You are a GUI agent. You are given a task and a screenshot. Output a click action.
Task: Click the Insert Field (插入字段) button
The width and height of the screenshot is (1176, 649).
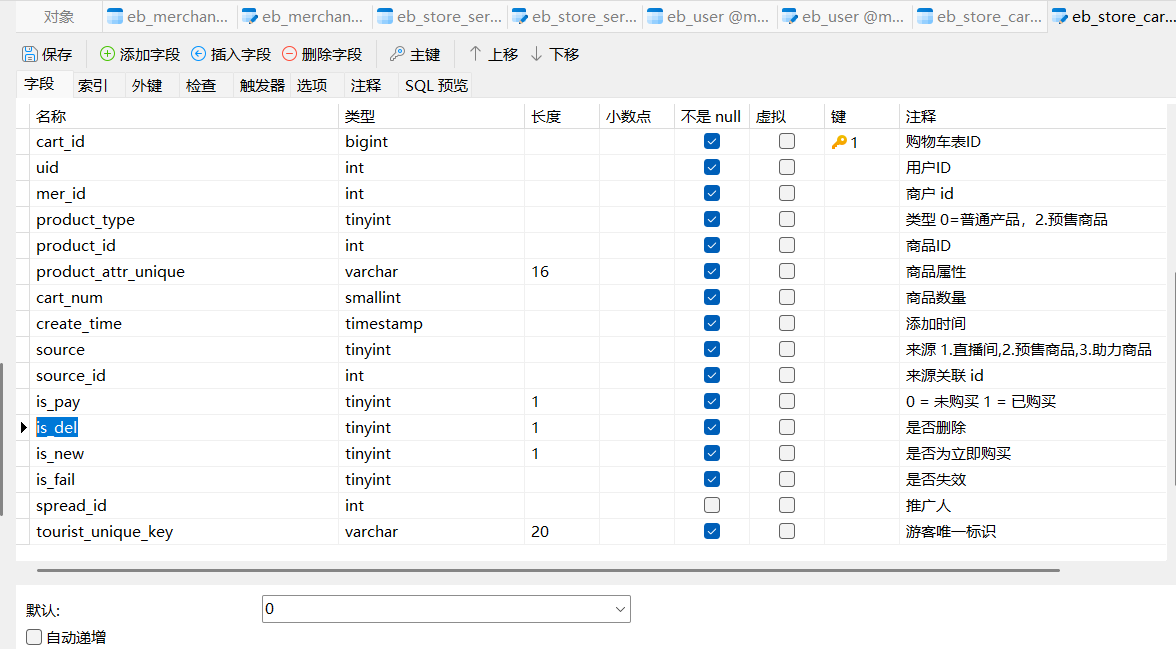231,54
